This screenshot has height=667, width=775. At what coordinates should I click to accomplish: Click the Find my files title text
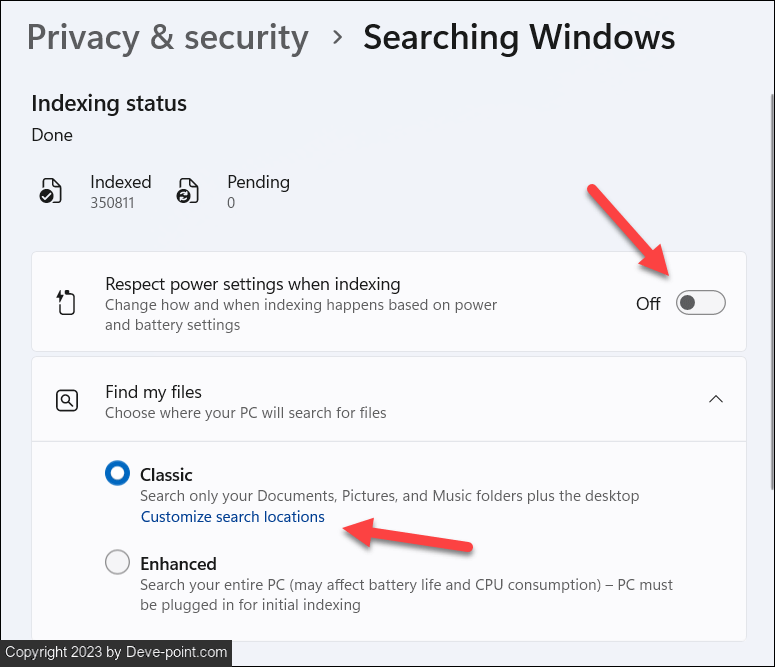tap(153, 392)
